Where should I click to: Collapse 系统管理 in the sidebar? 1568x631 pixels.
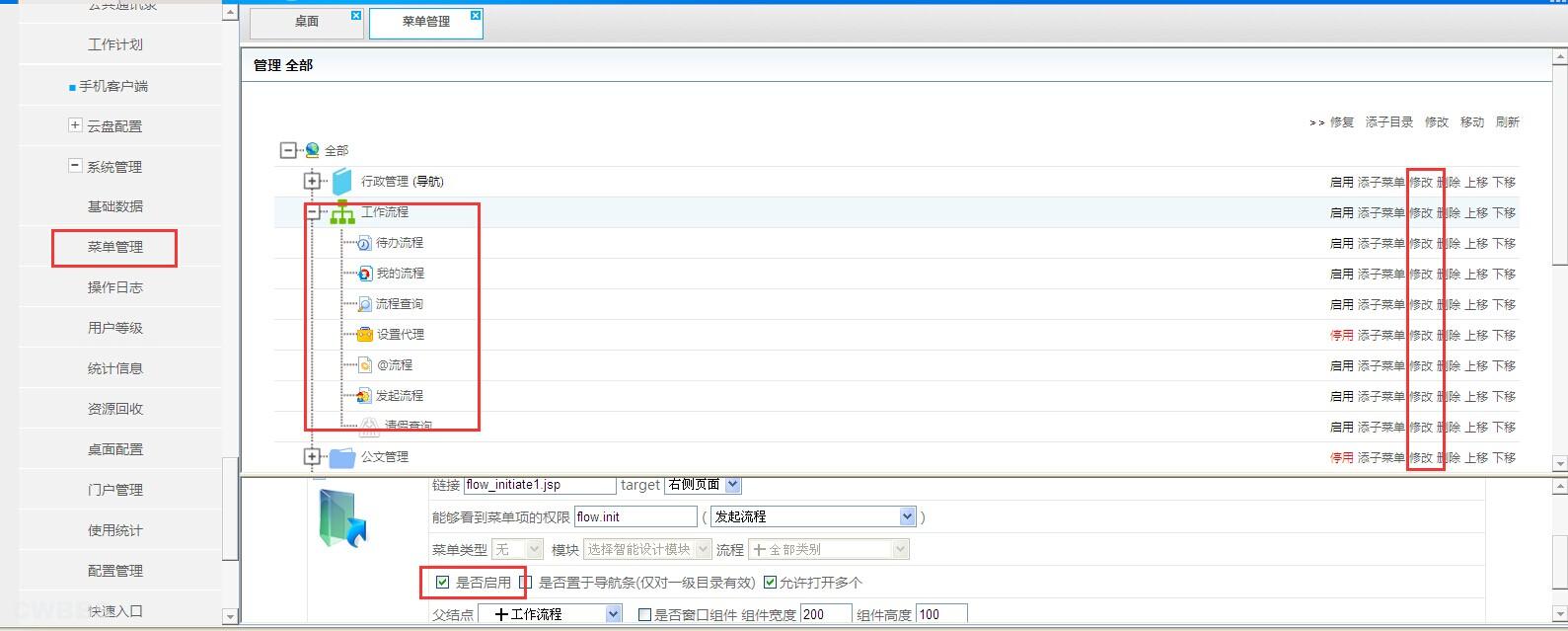(x=75, y=166)
